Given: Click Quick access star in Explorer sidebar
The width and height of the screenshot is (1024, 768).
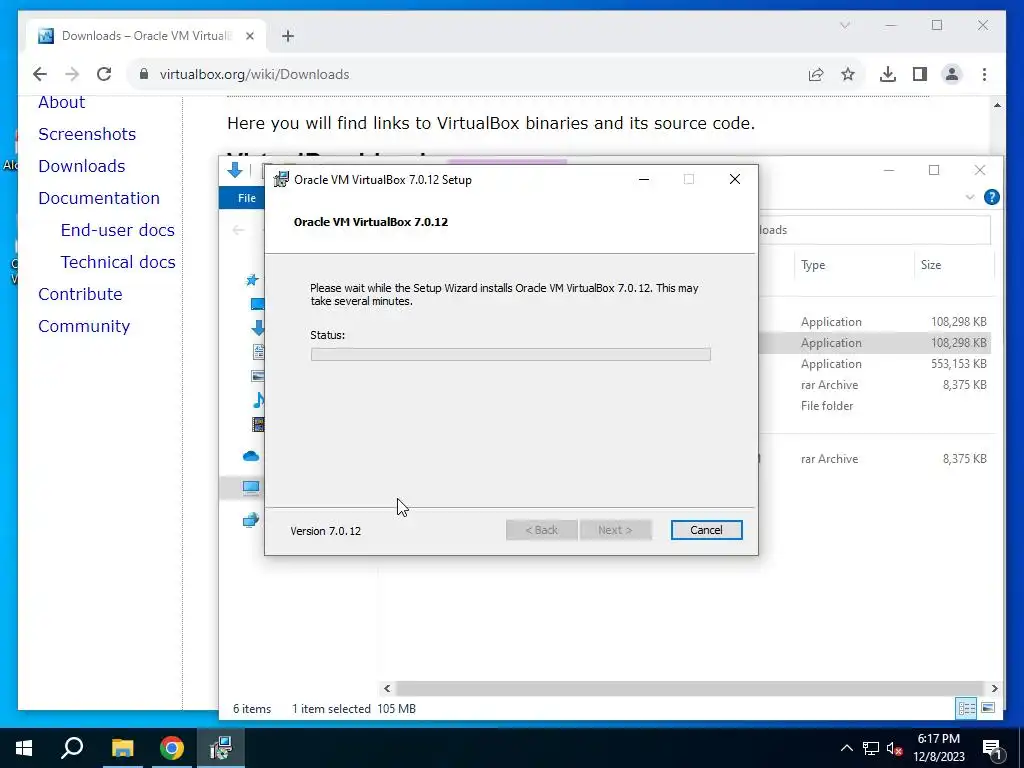Looking at the screenshot, I should click(251, 280).
